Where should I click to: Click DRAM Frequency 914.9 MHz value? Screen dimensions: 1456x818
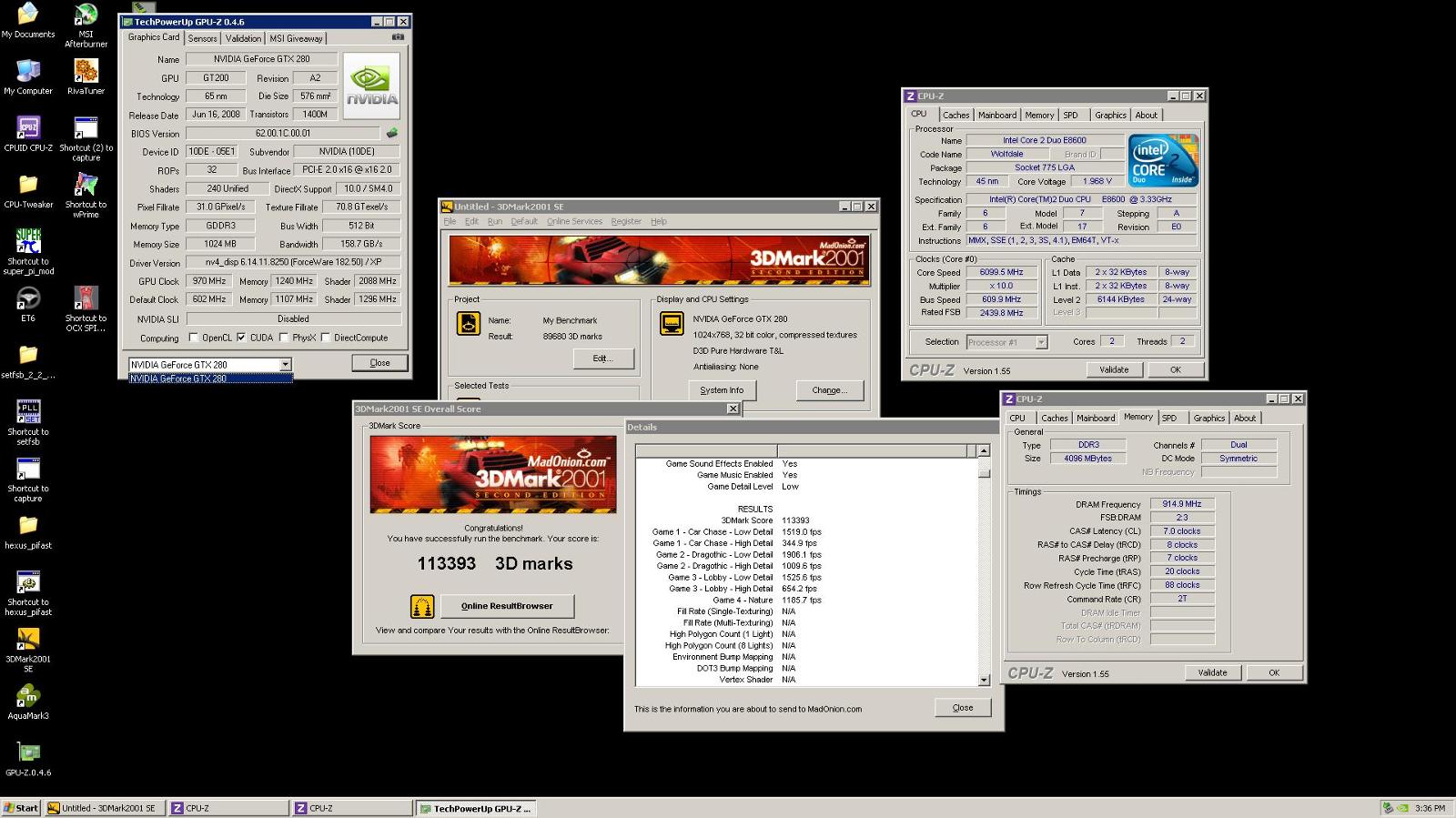pos(1181,504)
